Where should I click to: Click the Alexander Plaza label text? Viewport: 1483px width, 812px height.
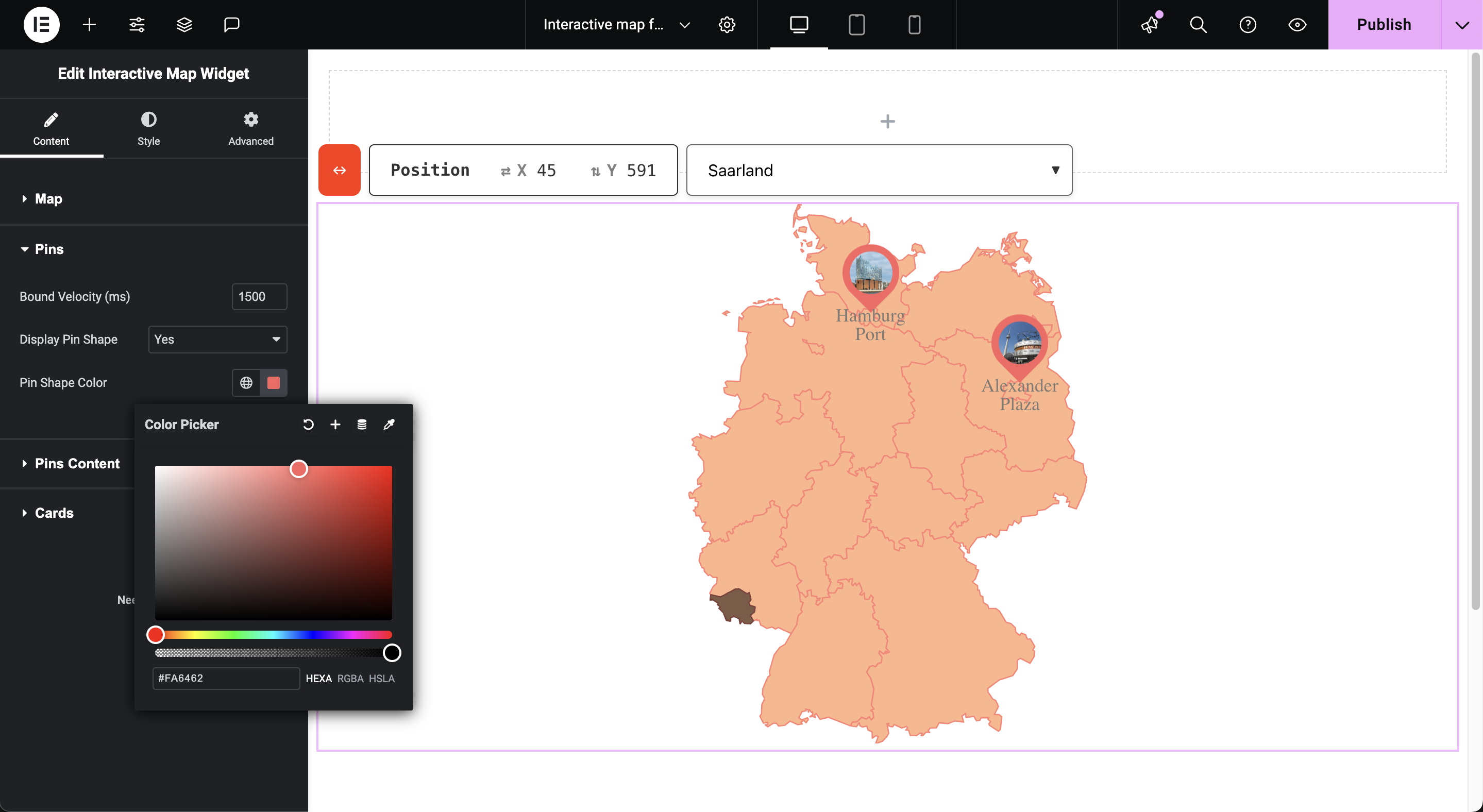point(1020,395)
